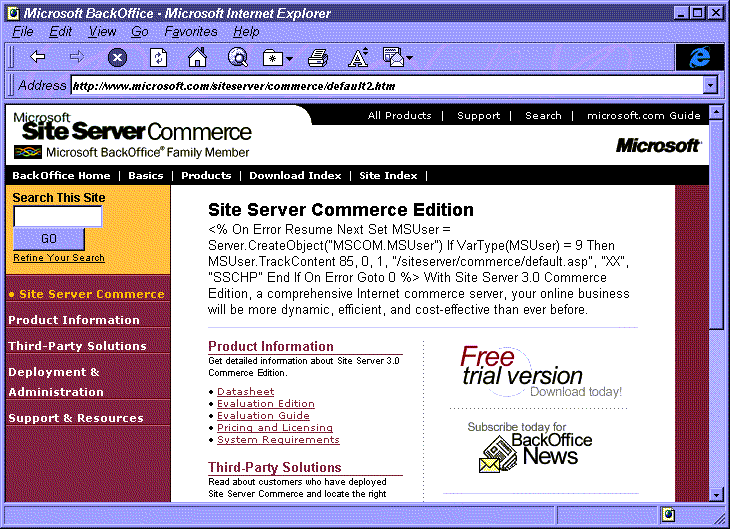730x529 pixels.
Task: Go back with the Back arrow
Action: 37,57
